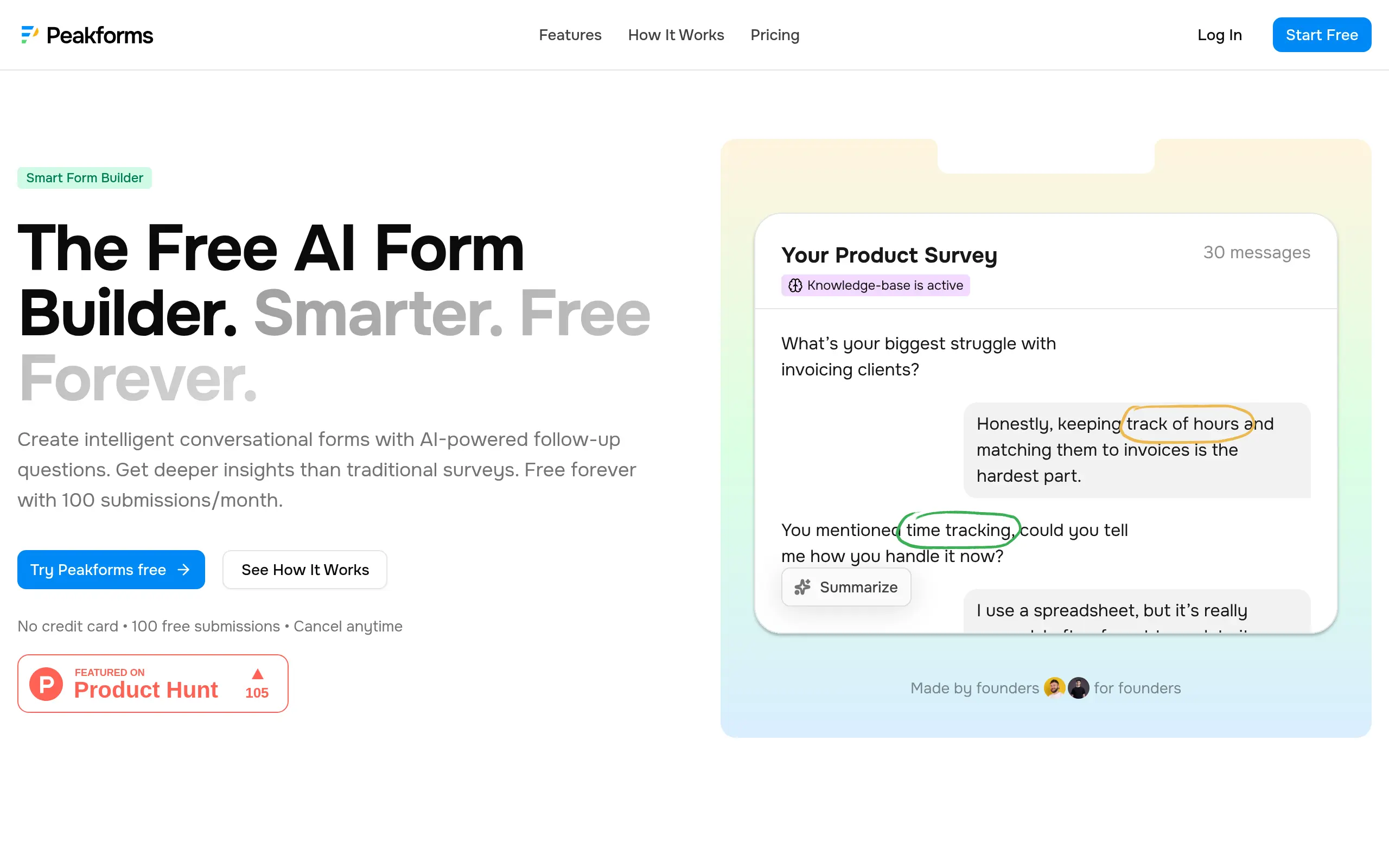
Task: Click the Product Hunt upvote triangle
Action: click(x=257, y=674)
